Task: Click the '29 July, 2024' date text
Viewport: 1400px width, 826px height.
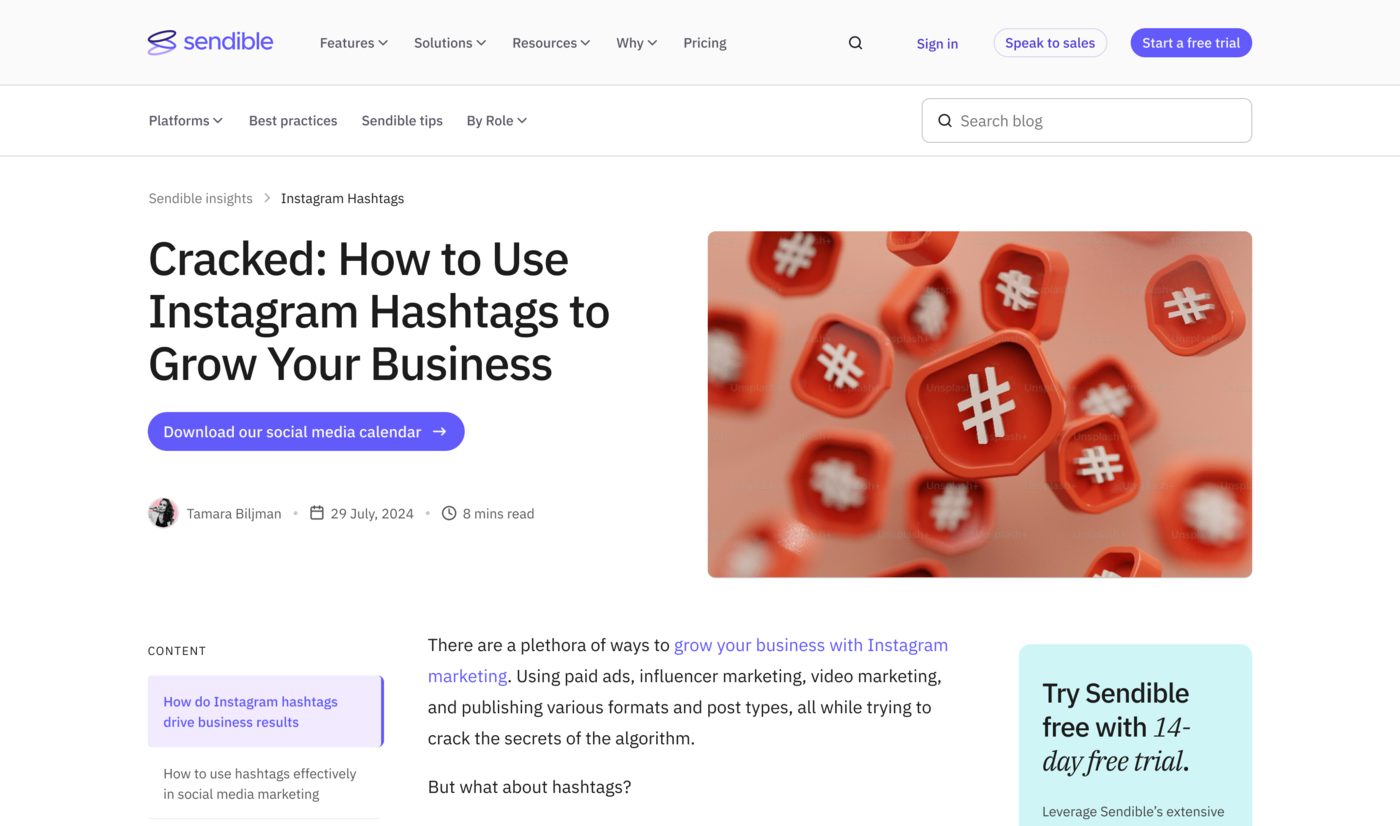Action: 372,513
